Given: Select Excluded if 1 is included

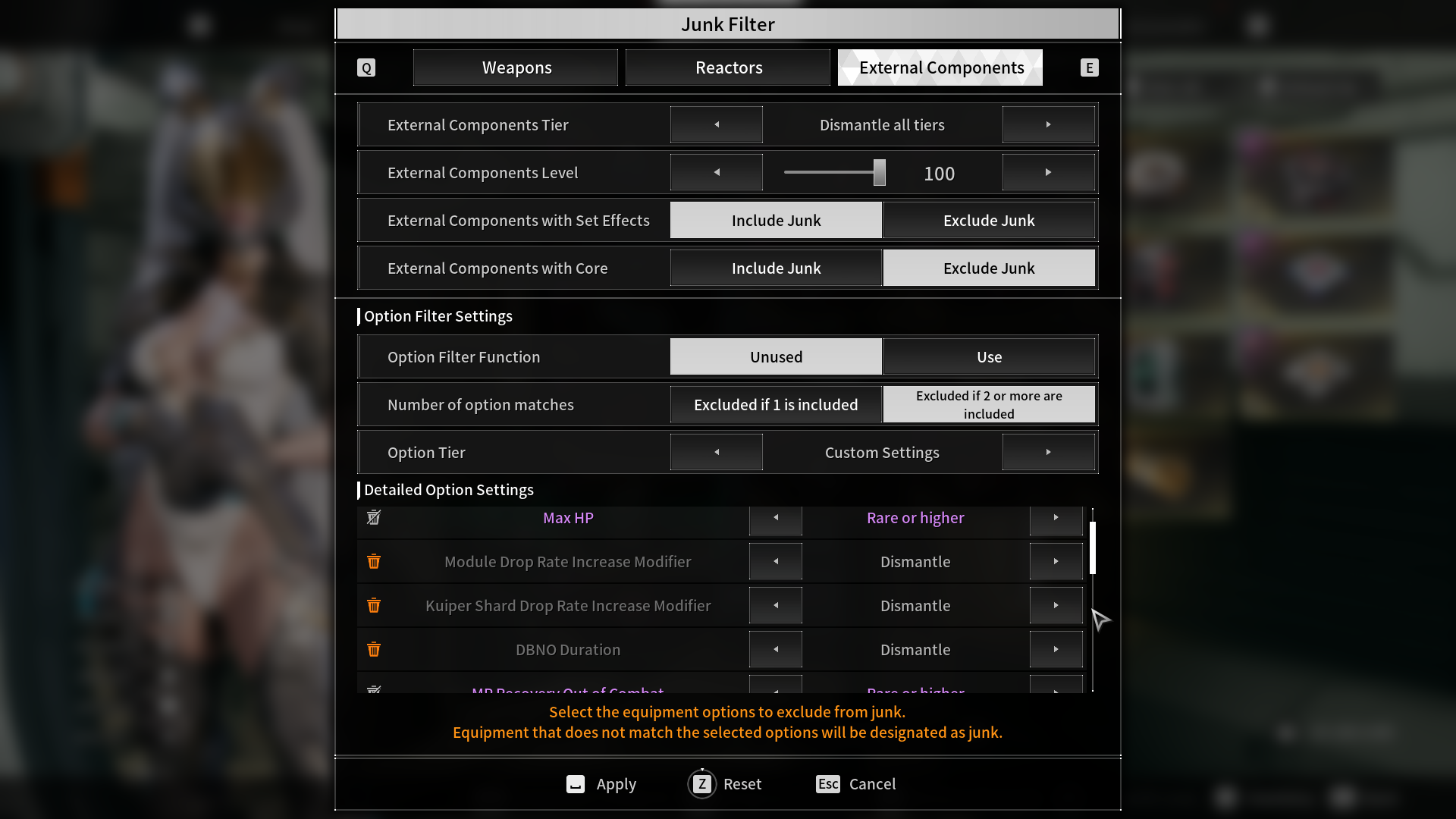Looking at the screenshot, I should tap(776, 405).
